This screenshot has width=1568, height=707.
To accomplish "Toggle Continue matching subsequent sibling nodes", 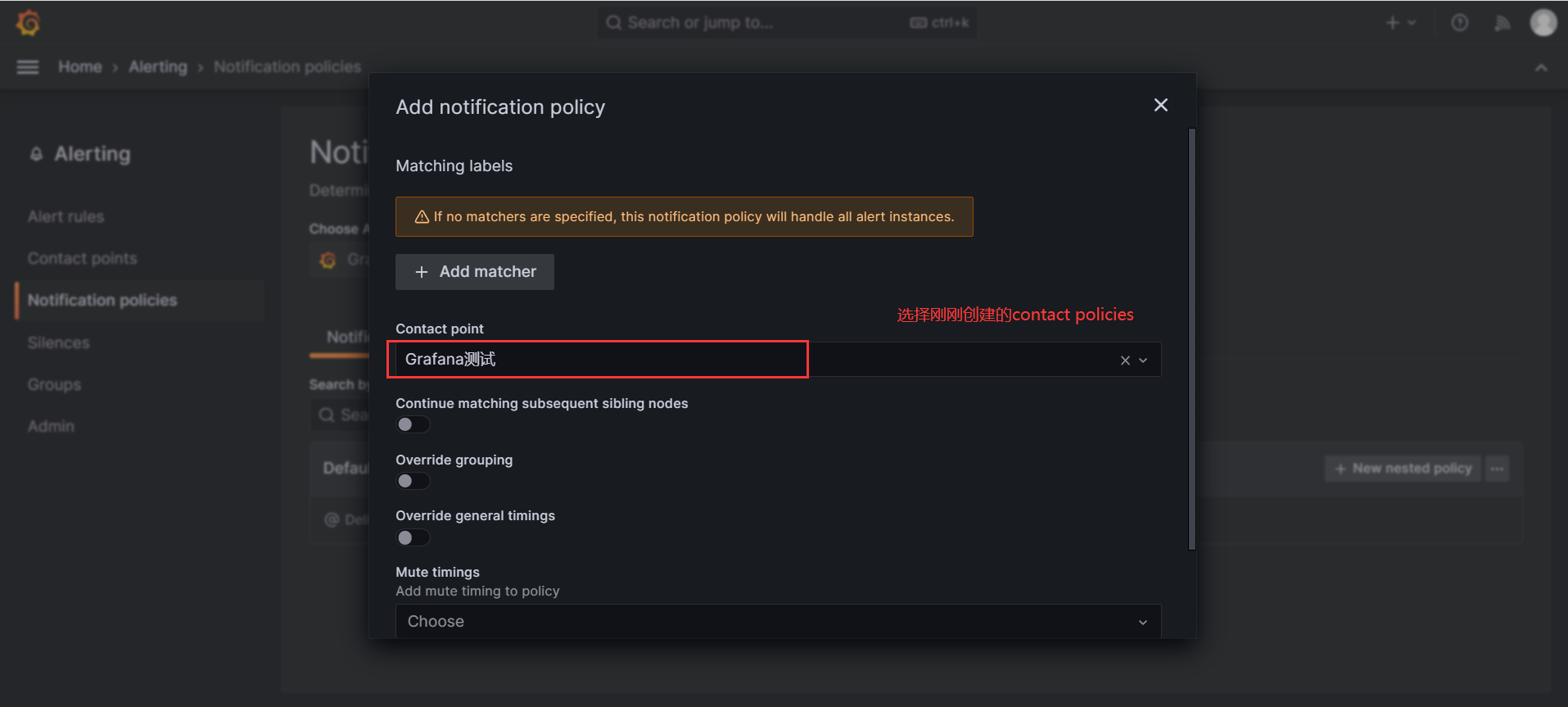I will 413,424.
